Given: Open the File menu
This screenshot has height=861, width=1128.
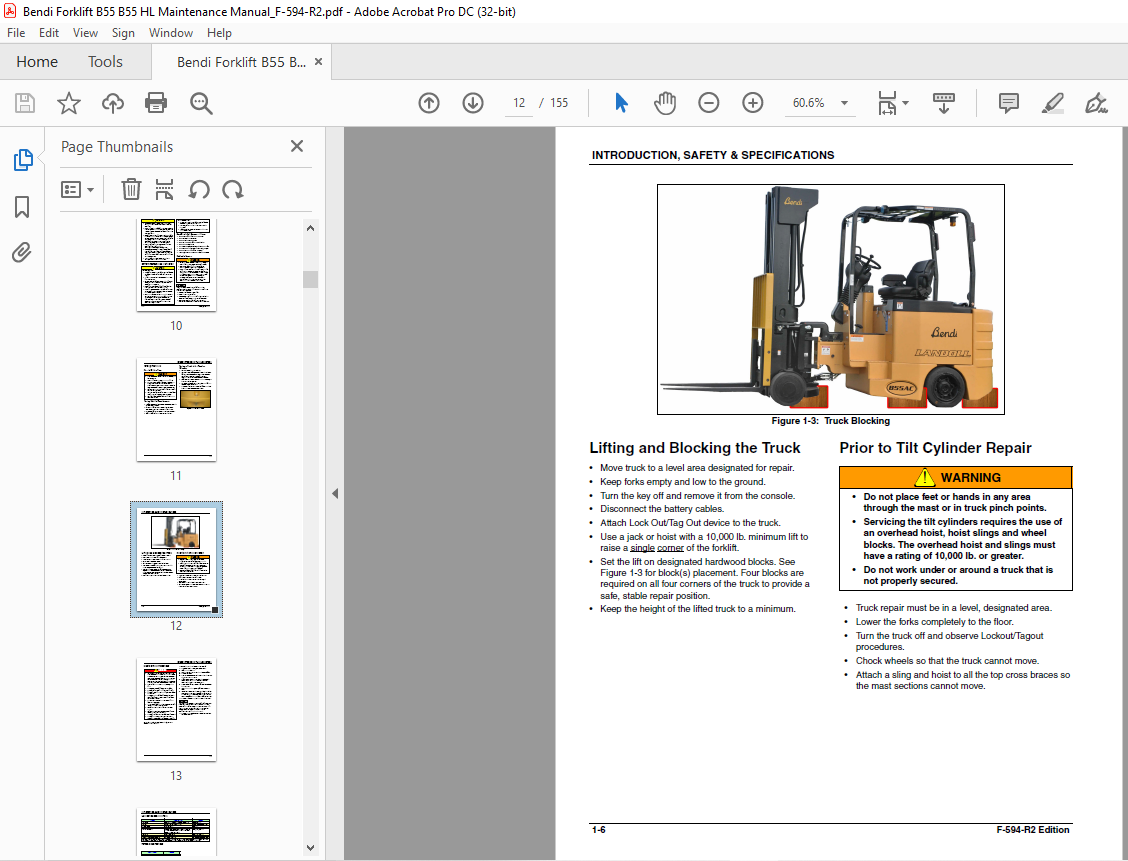Looking at the screenshot, I should [16, 32].
